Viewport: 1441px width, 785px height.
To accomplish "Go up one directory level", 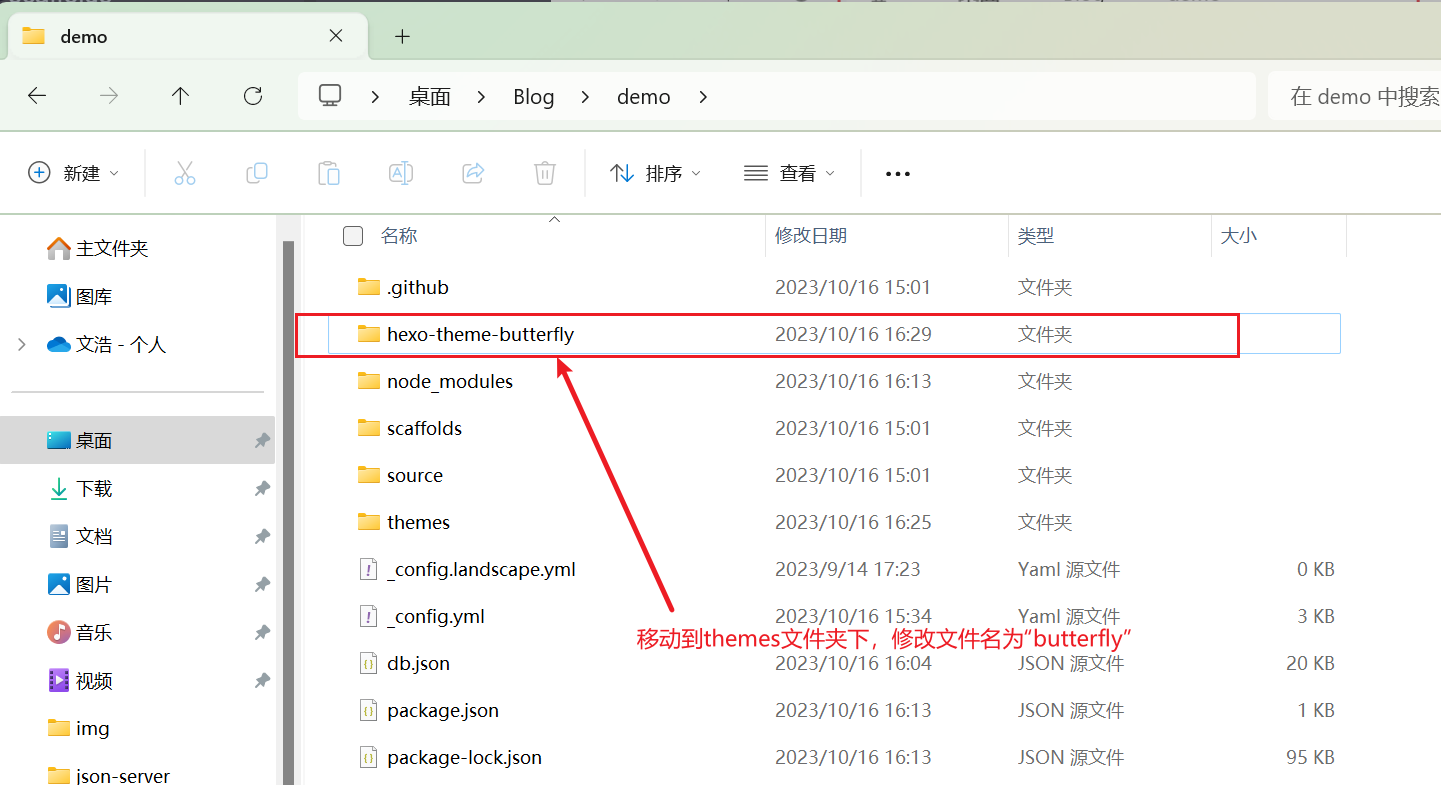I will pos(180,96).
